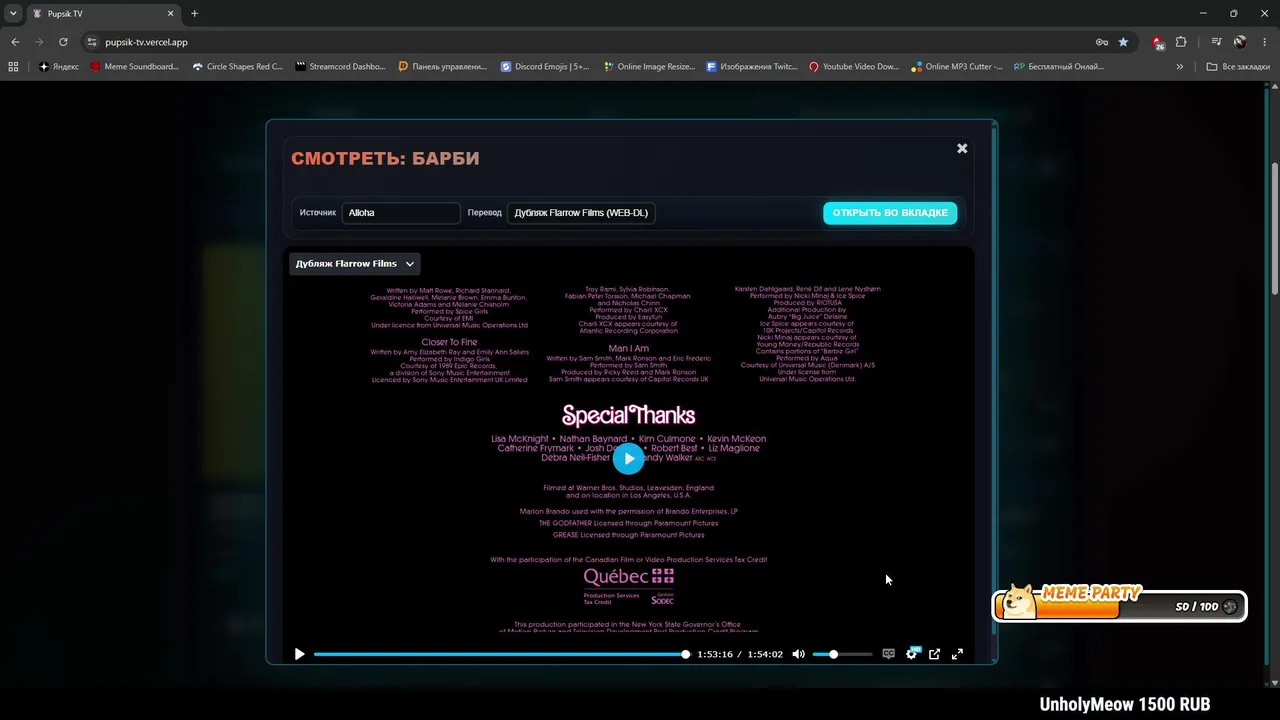Viewport: 1280px width, 720px height.
Task: Toggle closed captions in the player
Action: pos(888,654)
